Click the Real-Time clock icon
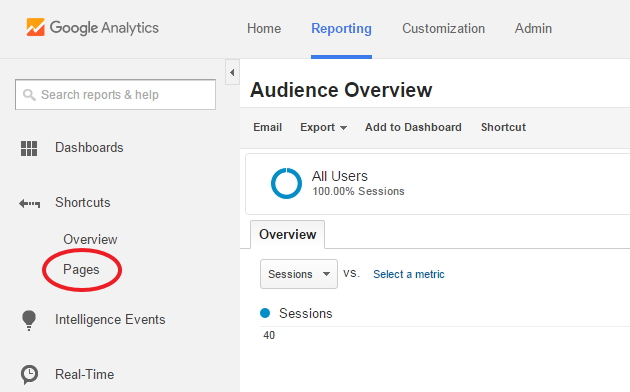The height and width of the screenshot is (392, 630). [x=29, y=374]
